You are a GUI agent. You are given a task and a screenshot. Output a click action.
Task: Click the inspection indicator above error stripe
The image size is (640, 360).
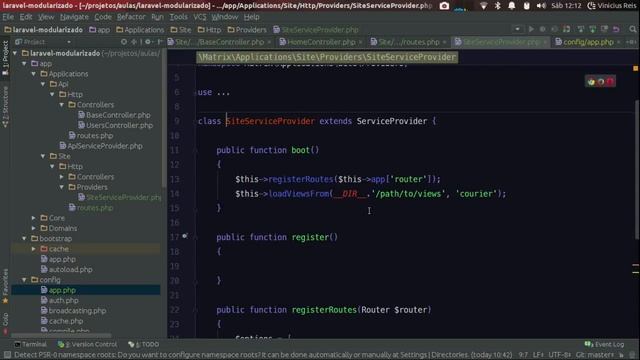(x=635, y=68)
